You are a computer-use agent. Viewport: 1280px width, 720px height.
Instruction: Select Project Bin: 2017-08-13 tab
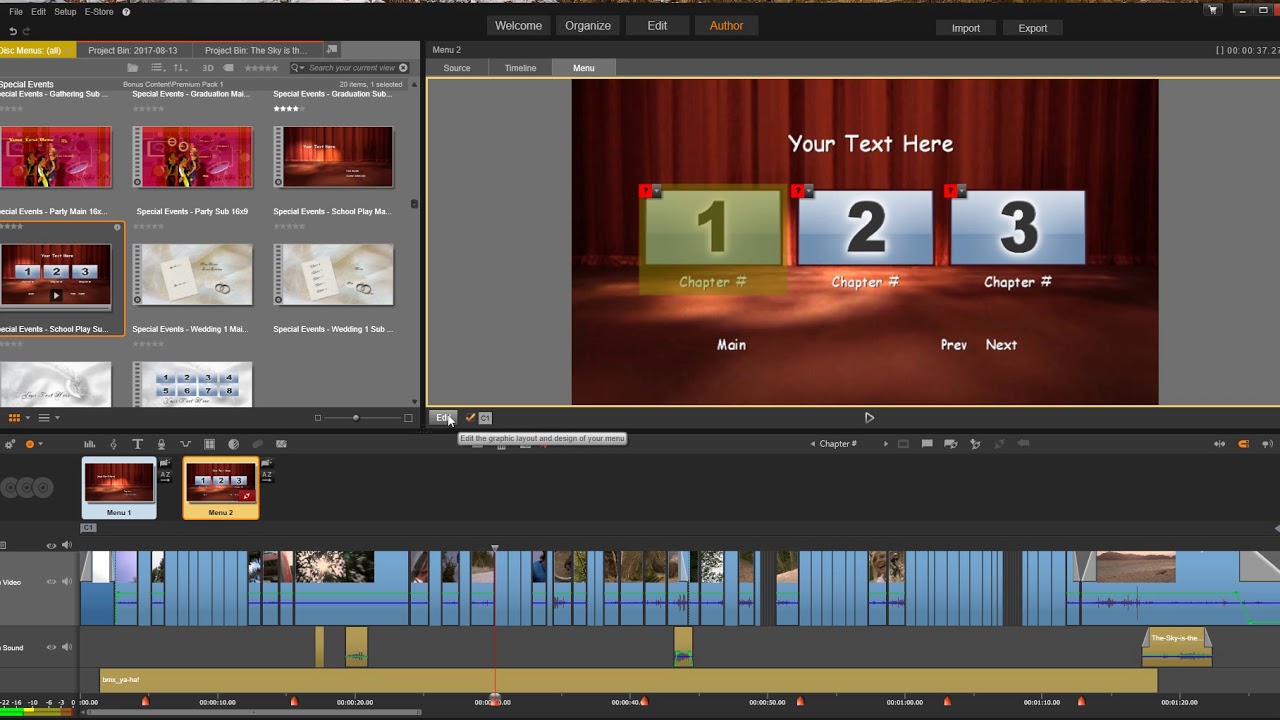click(x=132, y=50)
